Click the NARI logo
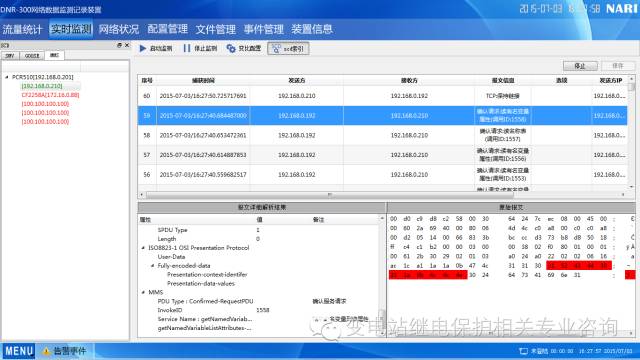 622,9
